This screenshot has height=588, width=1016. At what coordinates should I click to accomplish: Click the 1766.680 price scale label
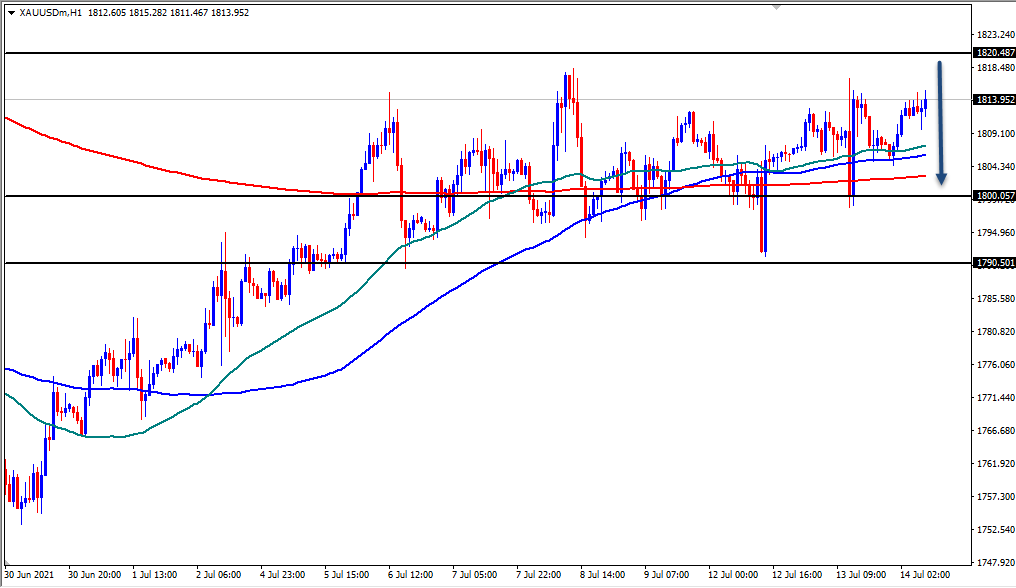995,430
